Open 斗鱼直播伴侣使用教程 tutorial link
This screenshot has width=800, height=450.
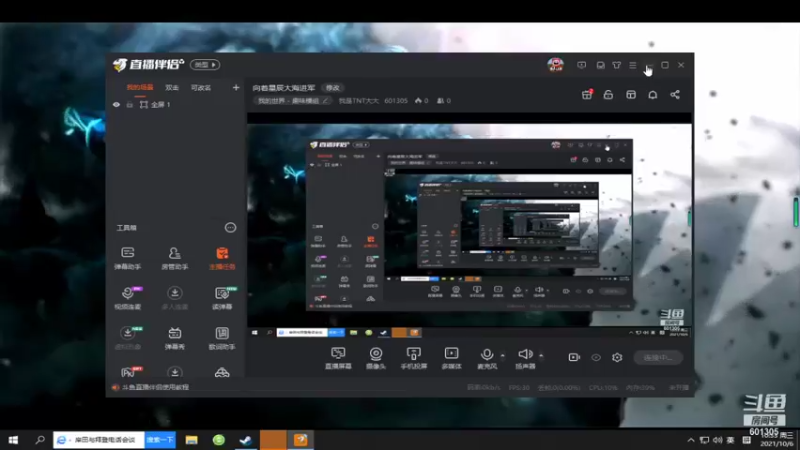click(155, 387)
